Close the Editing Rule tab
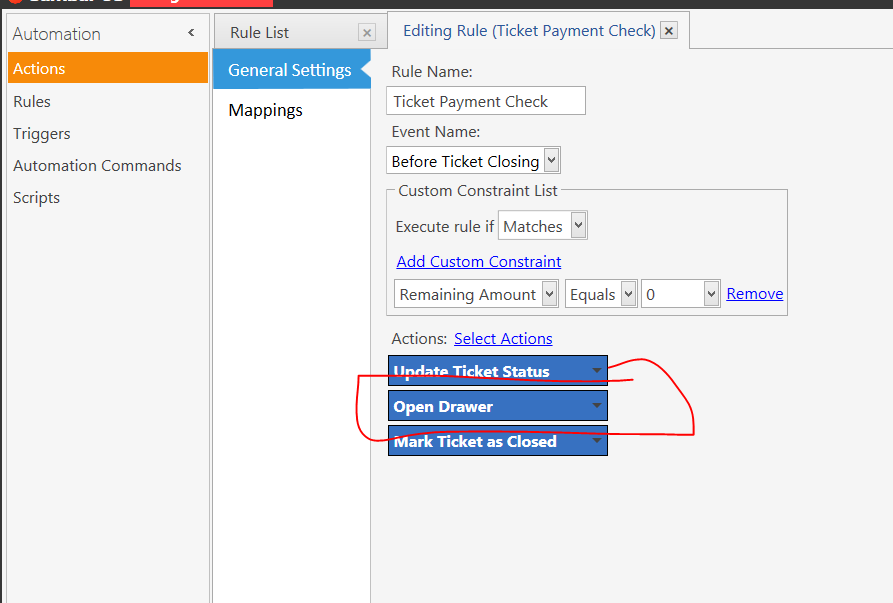Image resolution: width=893 pixels, height=603 pixels. point(669,30)
